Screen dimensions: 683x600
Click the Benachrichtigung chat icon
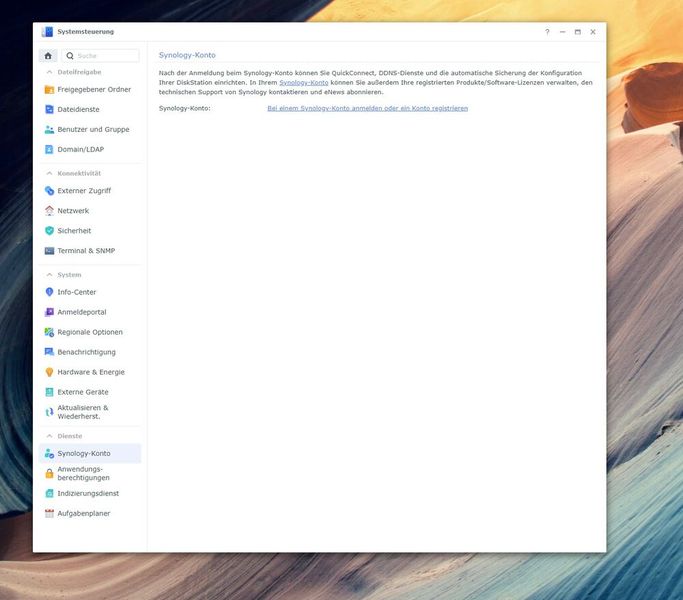[49, 352]
